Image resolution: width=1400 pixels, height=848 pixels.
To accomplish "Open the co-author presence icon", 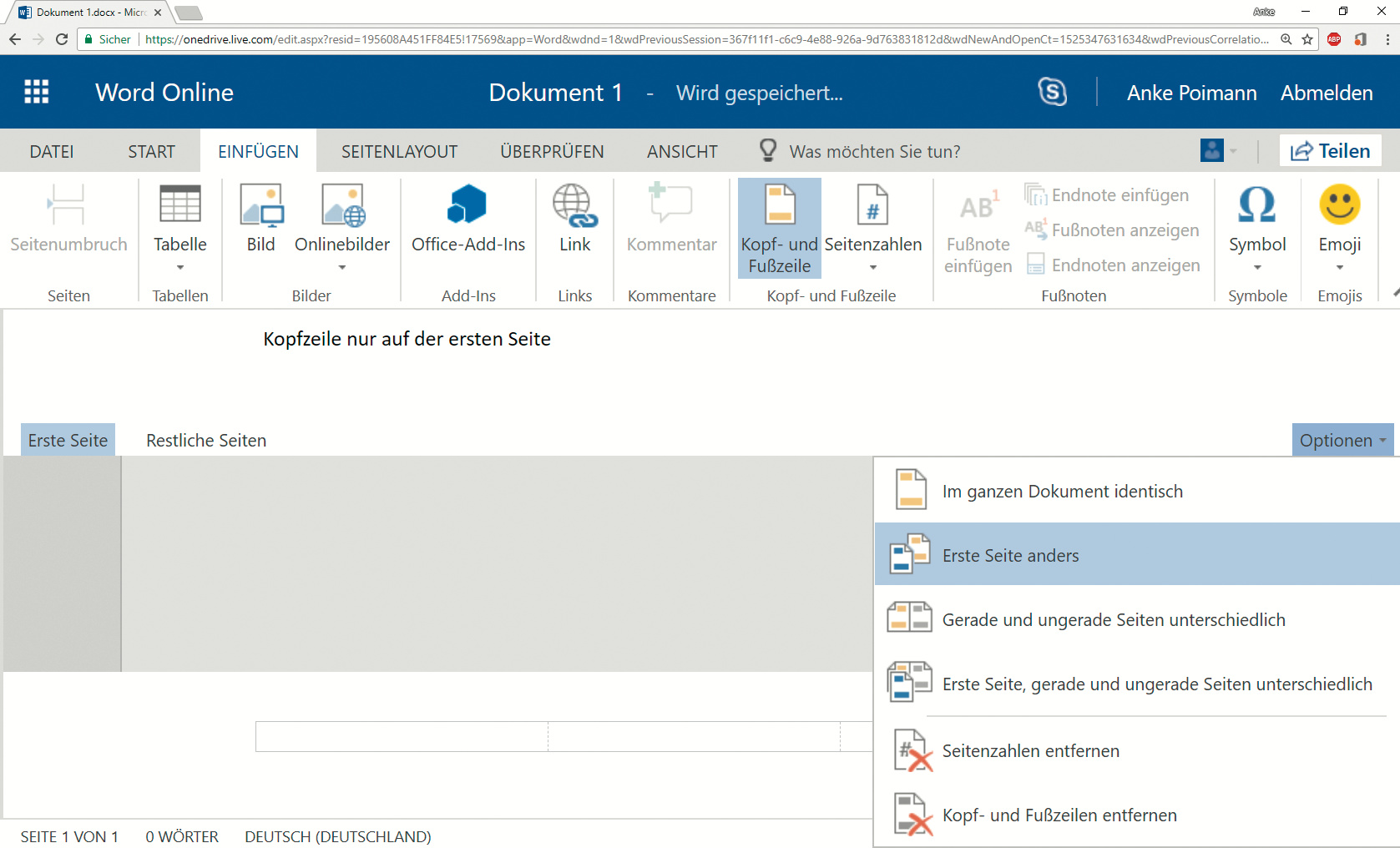I will point(1212,150).
